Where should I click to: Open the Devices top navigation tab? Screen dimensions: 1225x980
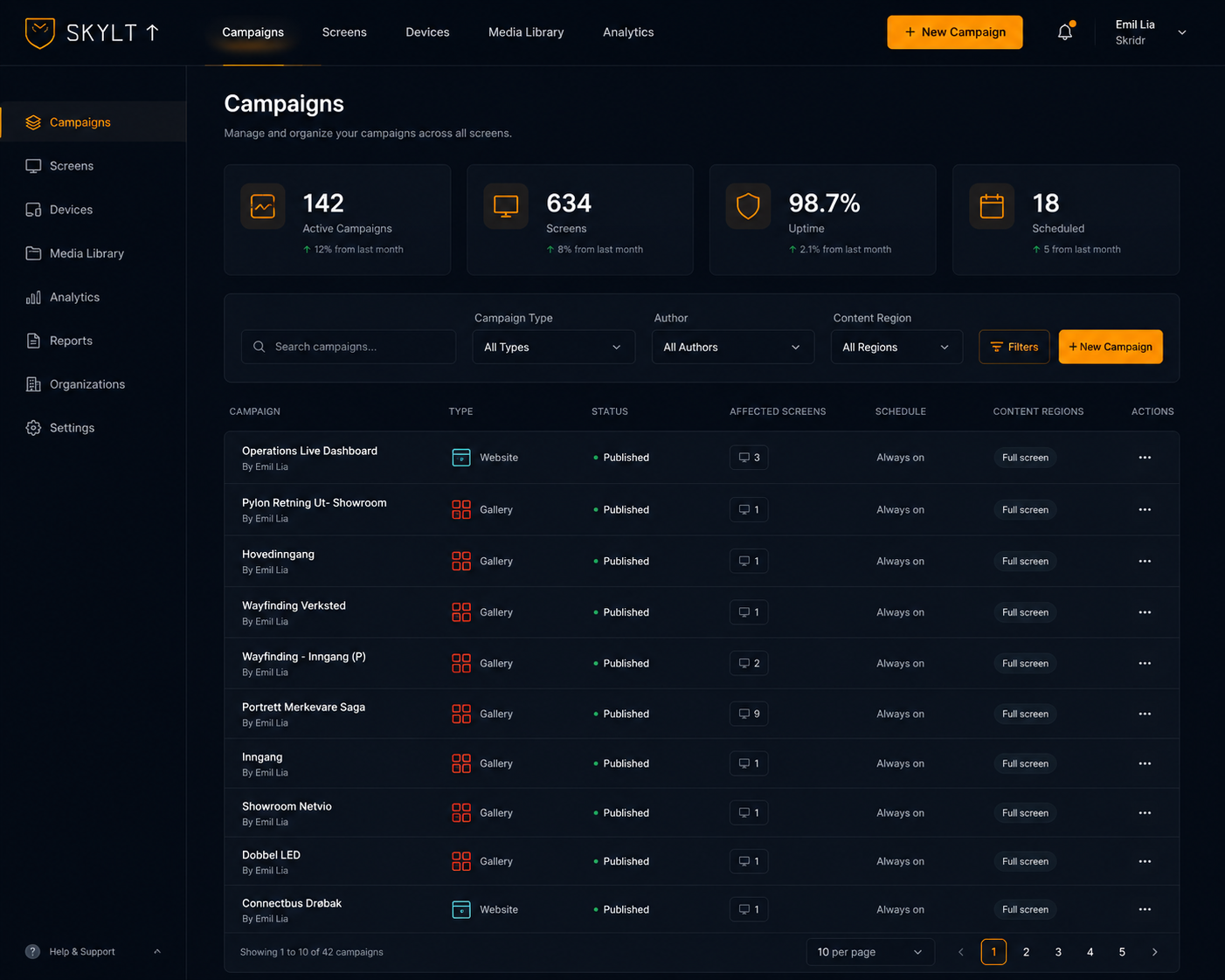pos(427,32)
